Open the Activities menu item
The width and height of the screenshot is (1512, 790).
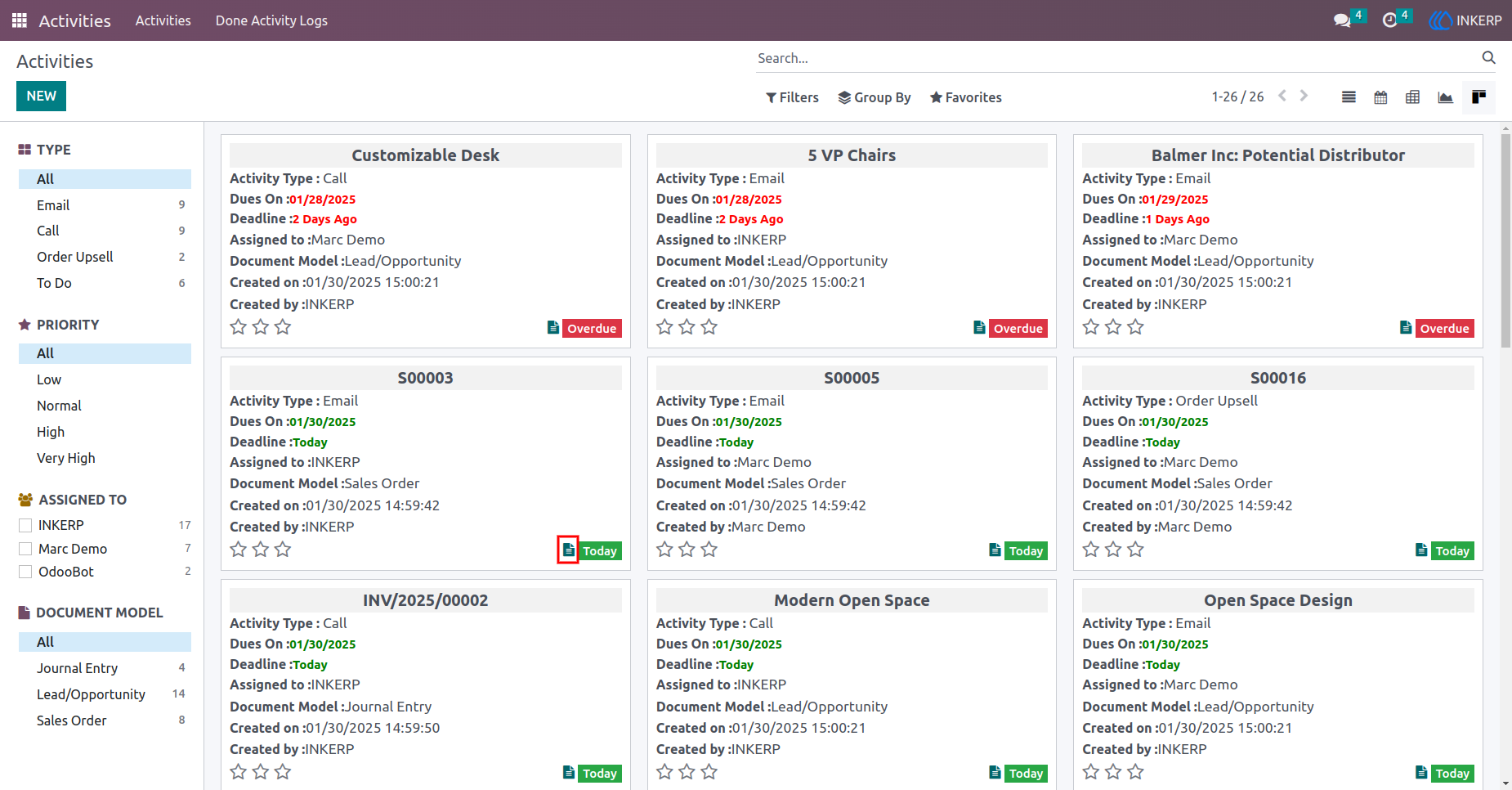coord(163,20)
